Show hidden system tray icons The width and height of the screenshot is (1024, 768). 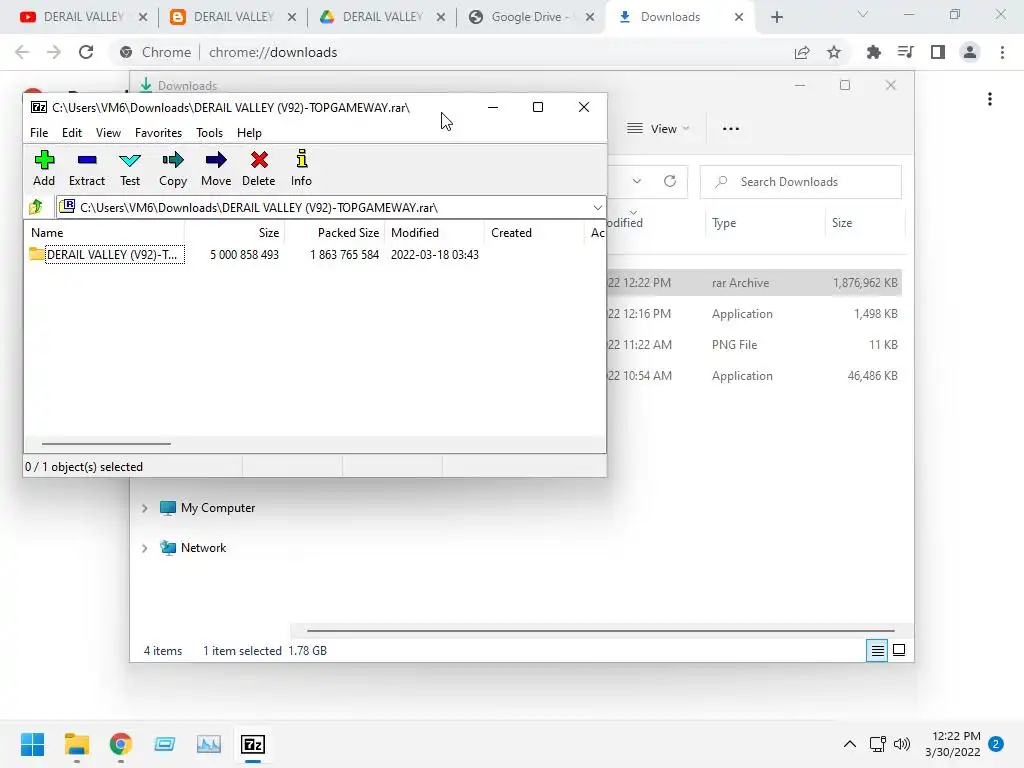(x=850, y=744)
